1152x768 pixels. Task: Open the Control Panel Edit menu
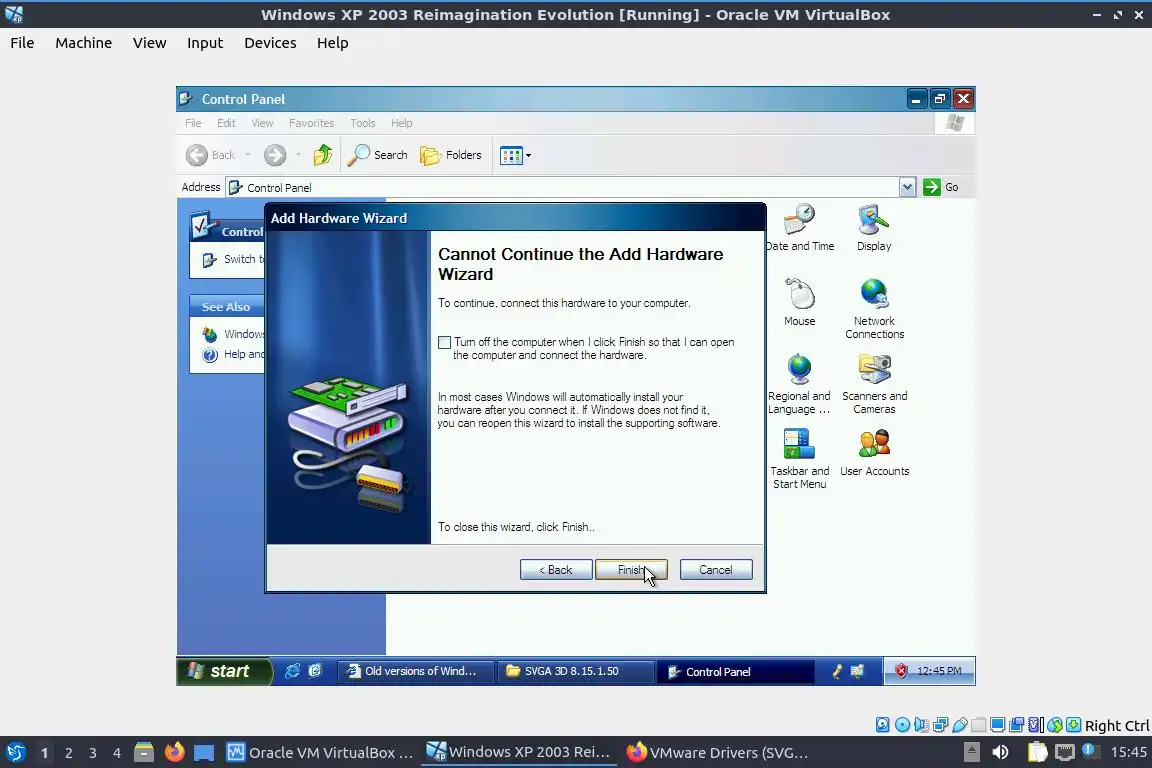226,123
